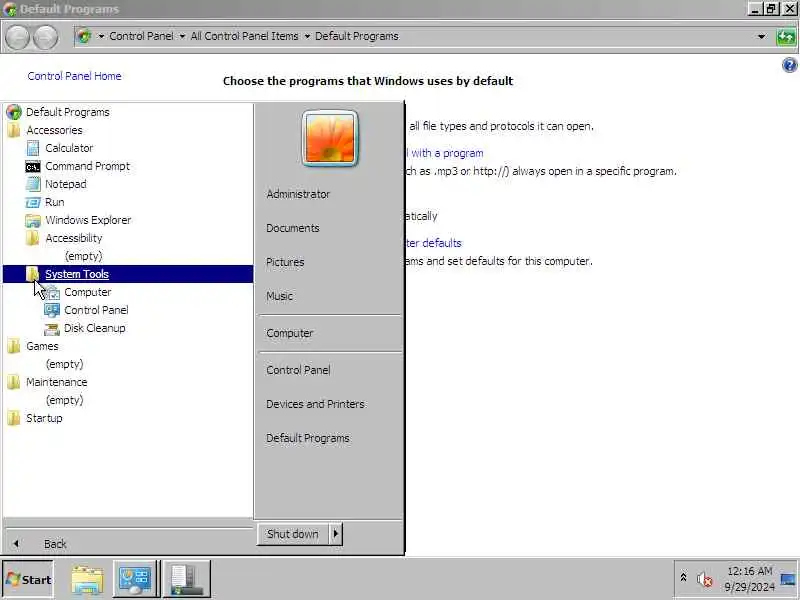Click the taskbar clock
This screenshot has height=600, width=800.
pos(749,579)
